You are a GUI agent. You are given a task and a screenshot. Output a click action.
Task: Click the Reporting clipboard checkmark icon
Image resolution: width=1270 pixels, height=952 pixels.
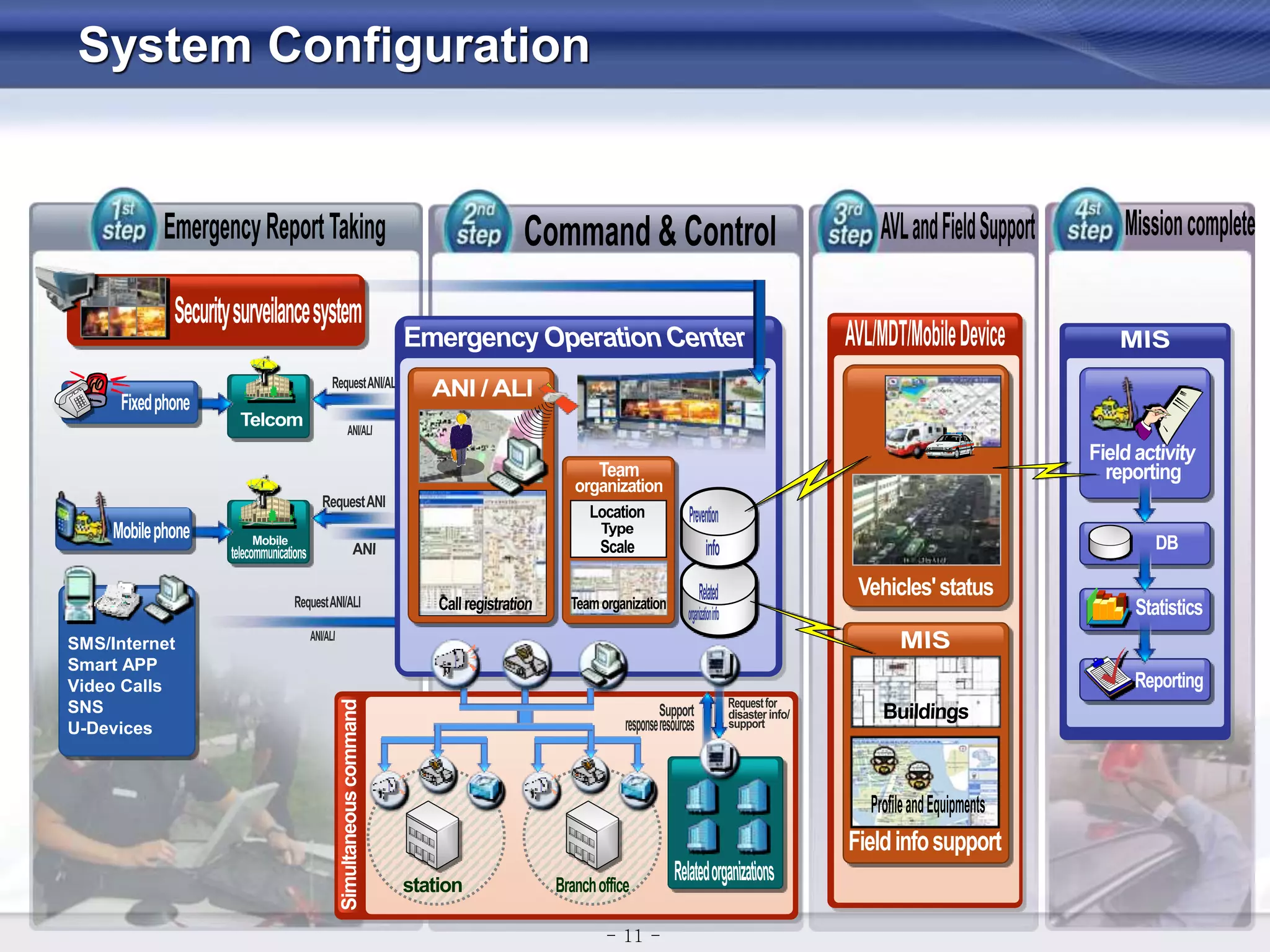point(1108,677)
